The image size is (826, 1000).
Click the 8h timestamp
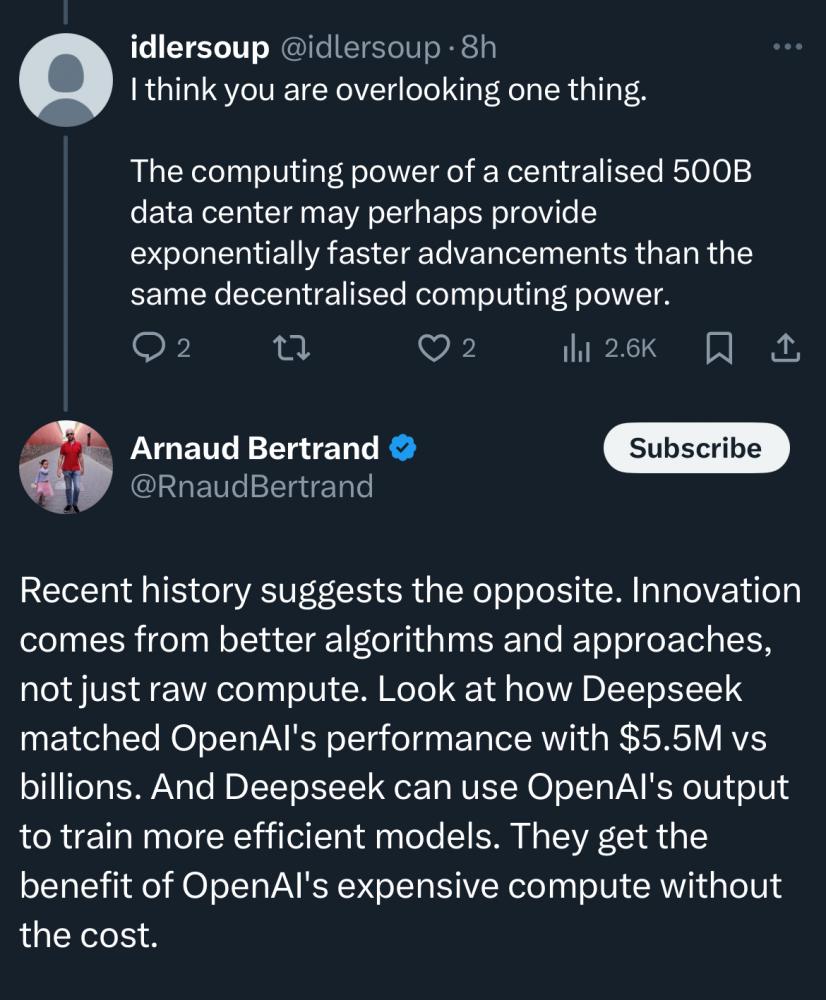pos(478,47)
